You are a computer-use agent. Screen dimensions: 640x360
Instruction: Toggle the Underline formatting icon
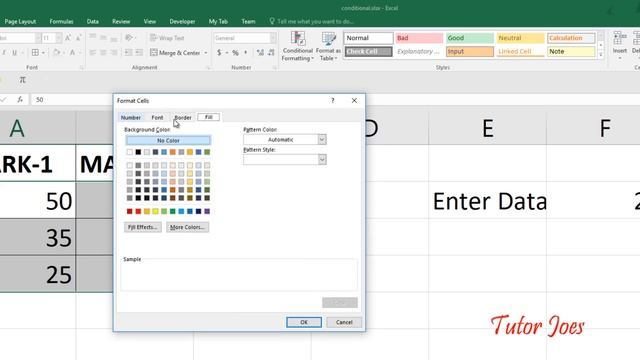point(15,53)
